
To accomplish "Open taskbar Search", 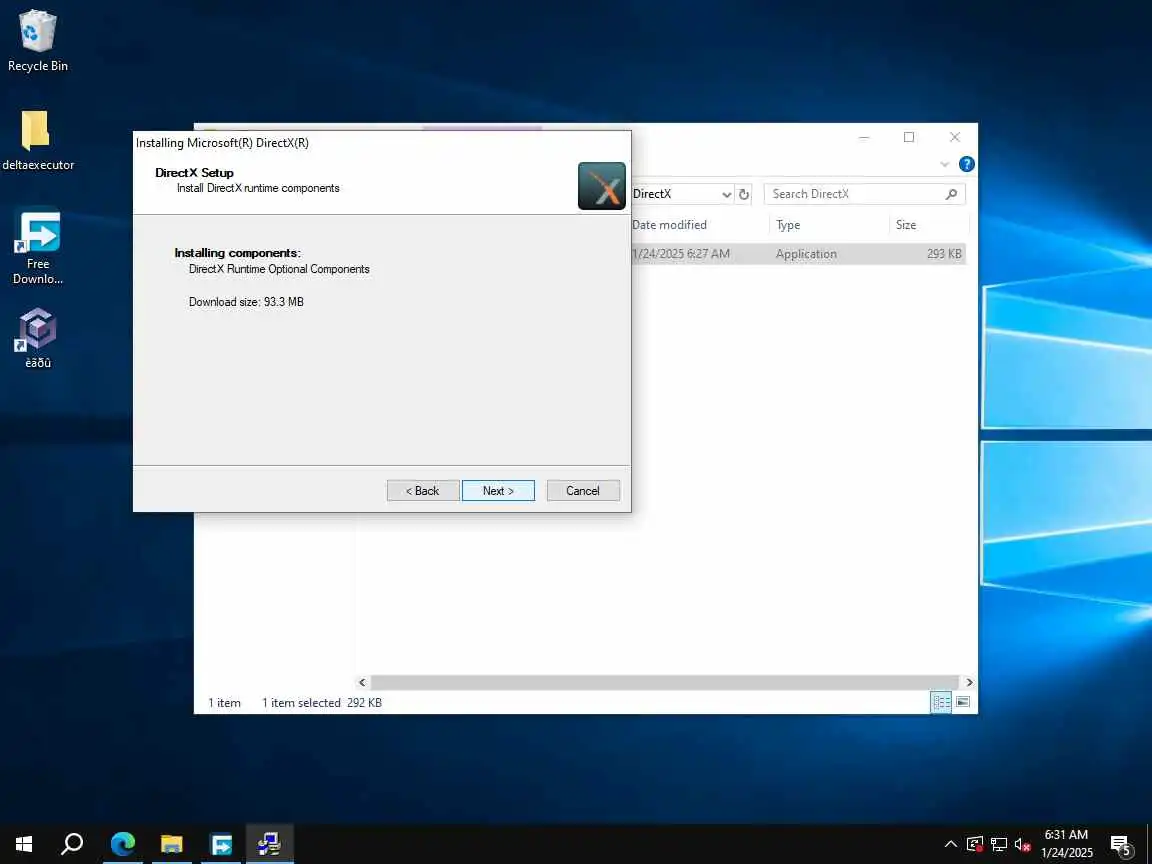I will pos(72,843).
